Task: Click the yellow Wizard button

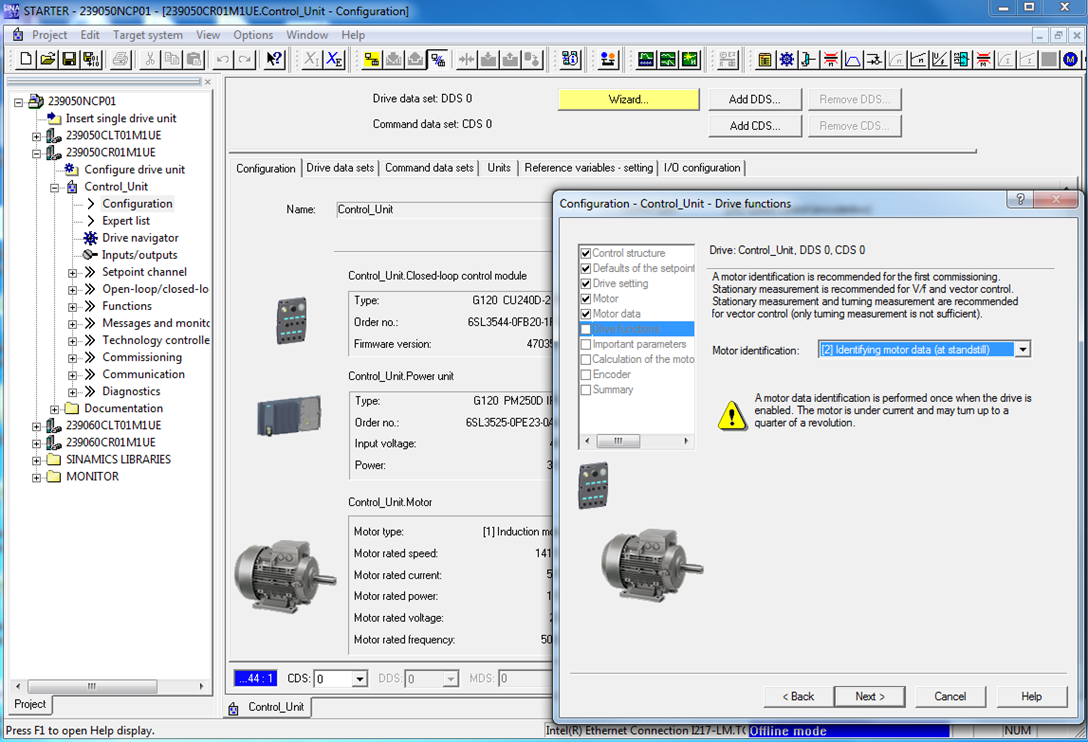Action: pyautogui.click(x=628, y=100)
